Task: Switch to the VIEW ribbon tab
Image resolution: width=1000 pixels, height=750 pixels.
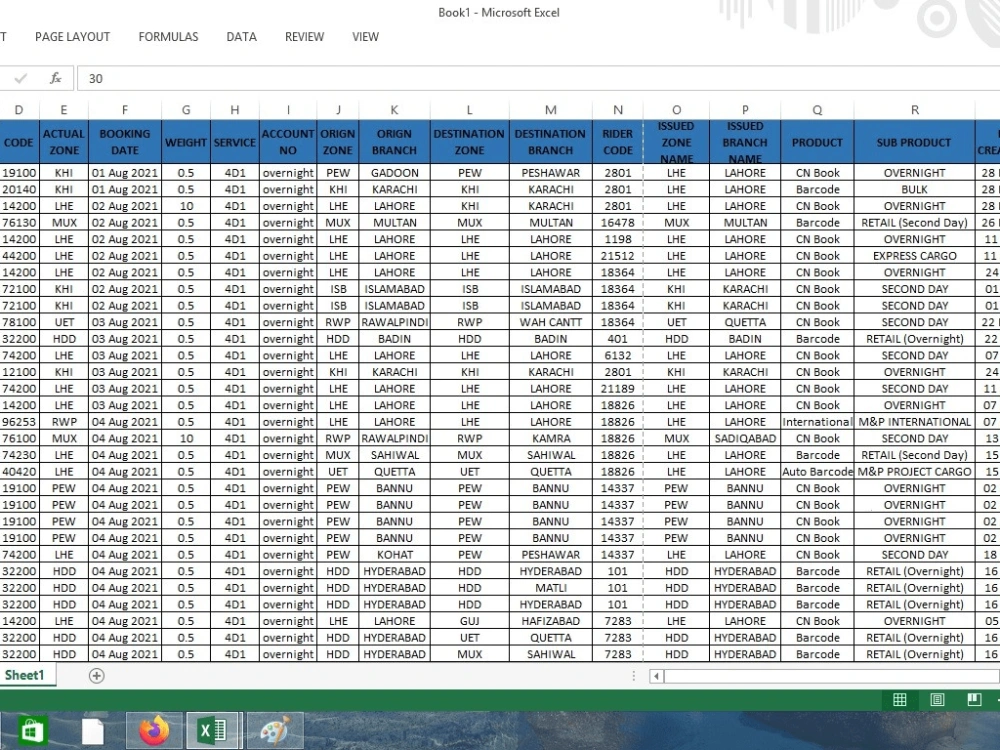Action: pyautogui.click(x=365, y=37)
